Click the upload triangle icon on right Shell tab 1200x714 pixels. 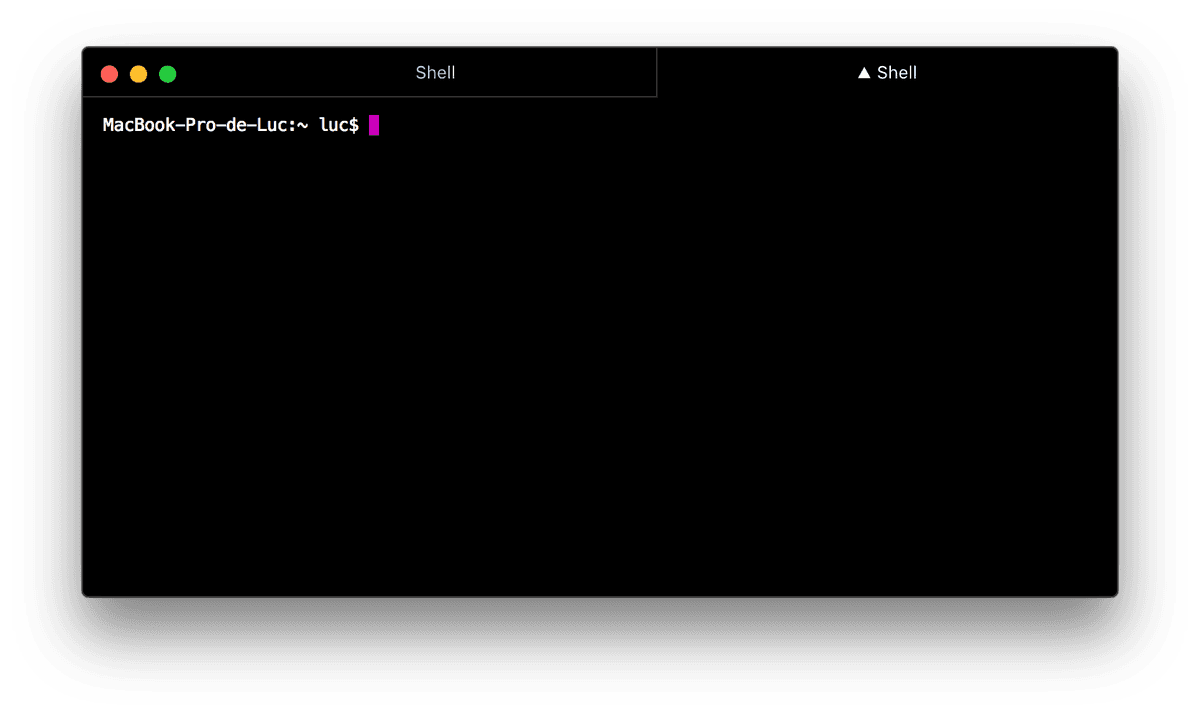pos(862,72)
